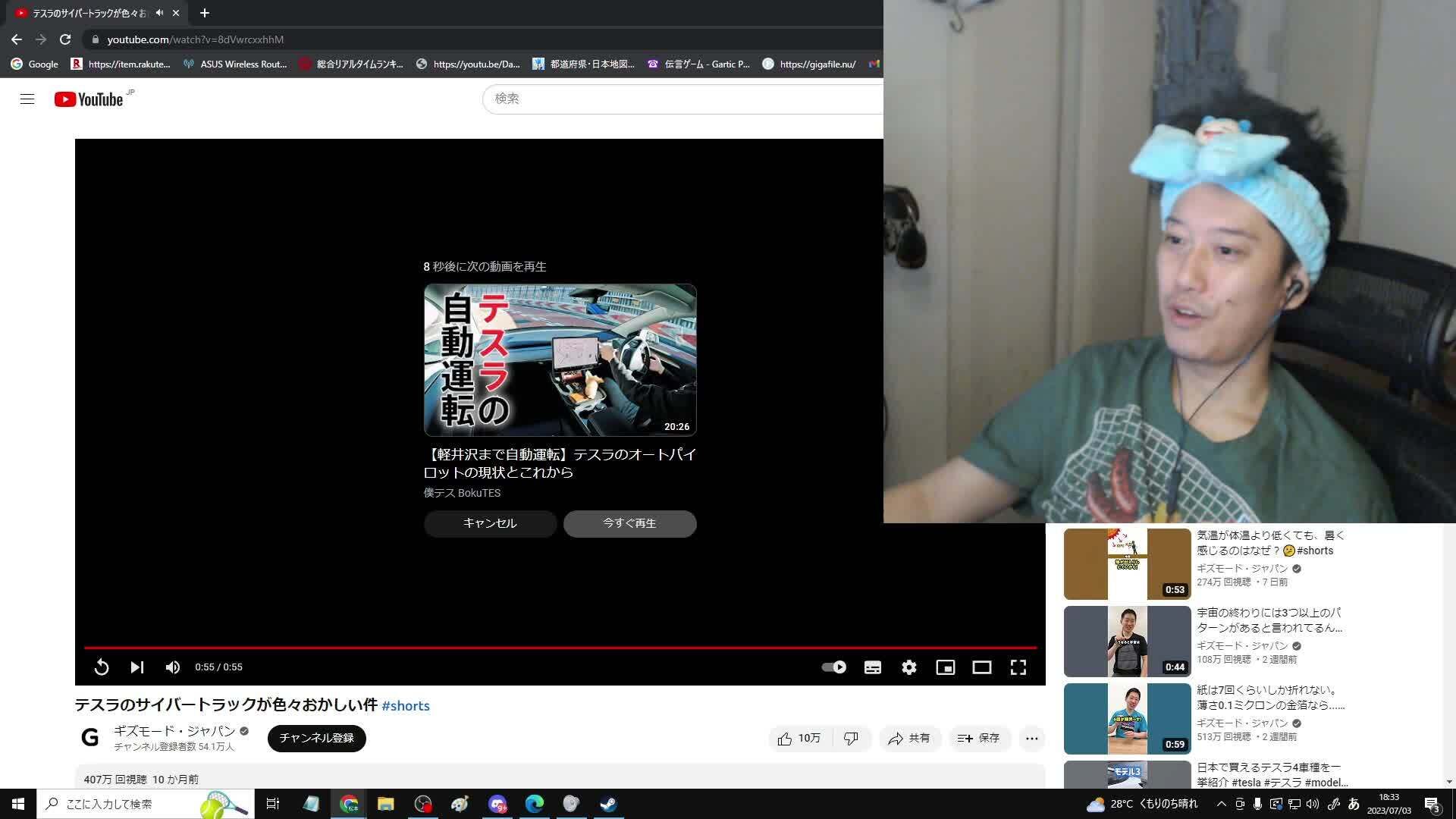Switch to theater mode

(x=982, y=667)
